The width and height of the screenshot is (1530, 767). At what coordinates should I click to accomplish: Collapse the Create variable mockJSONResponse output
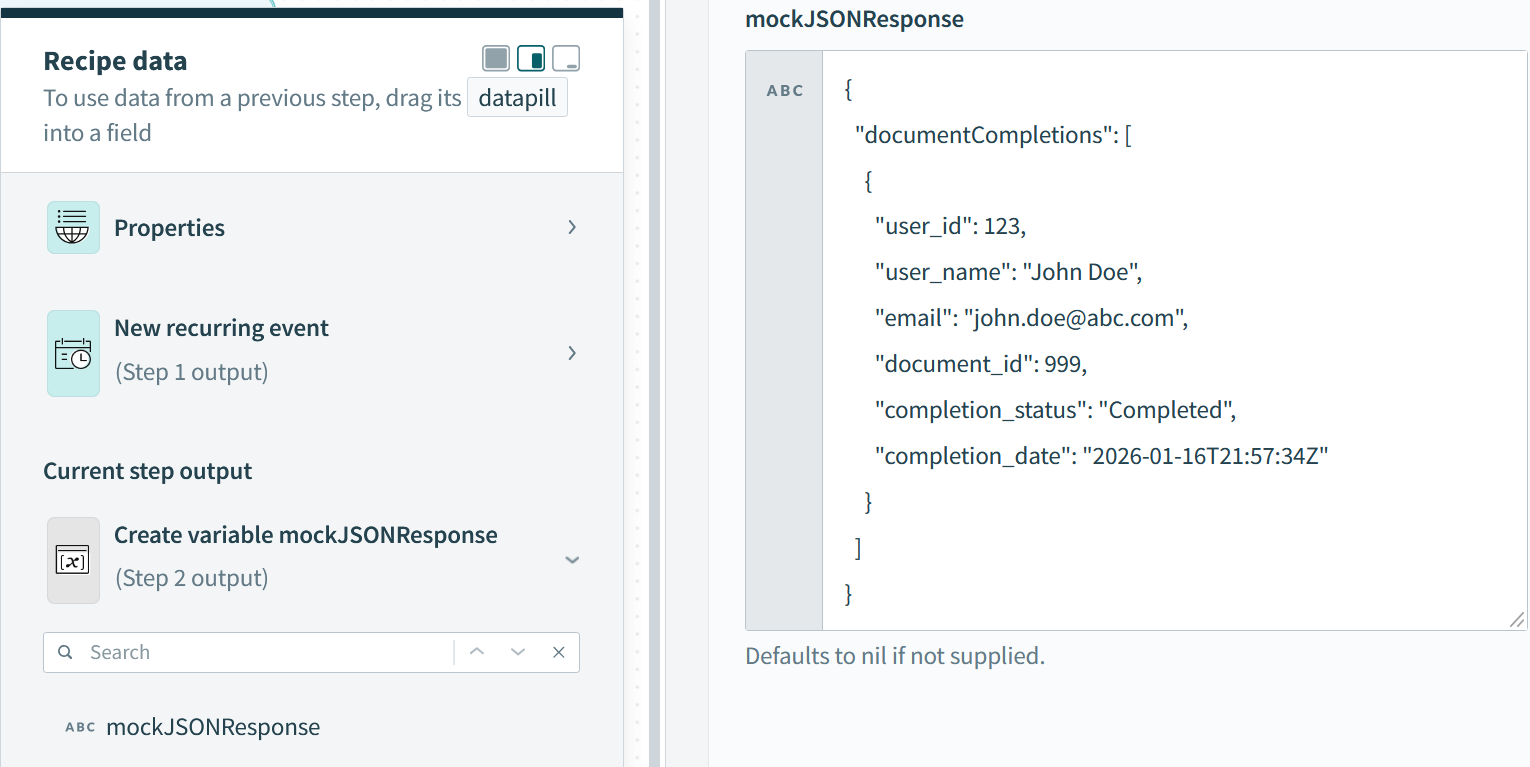click(x=571, y=561)
